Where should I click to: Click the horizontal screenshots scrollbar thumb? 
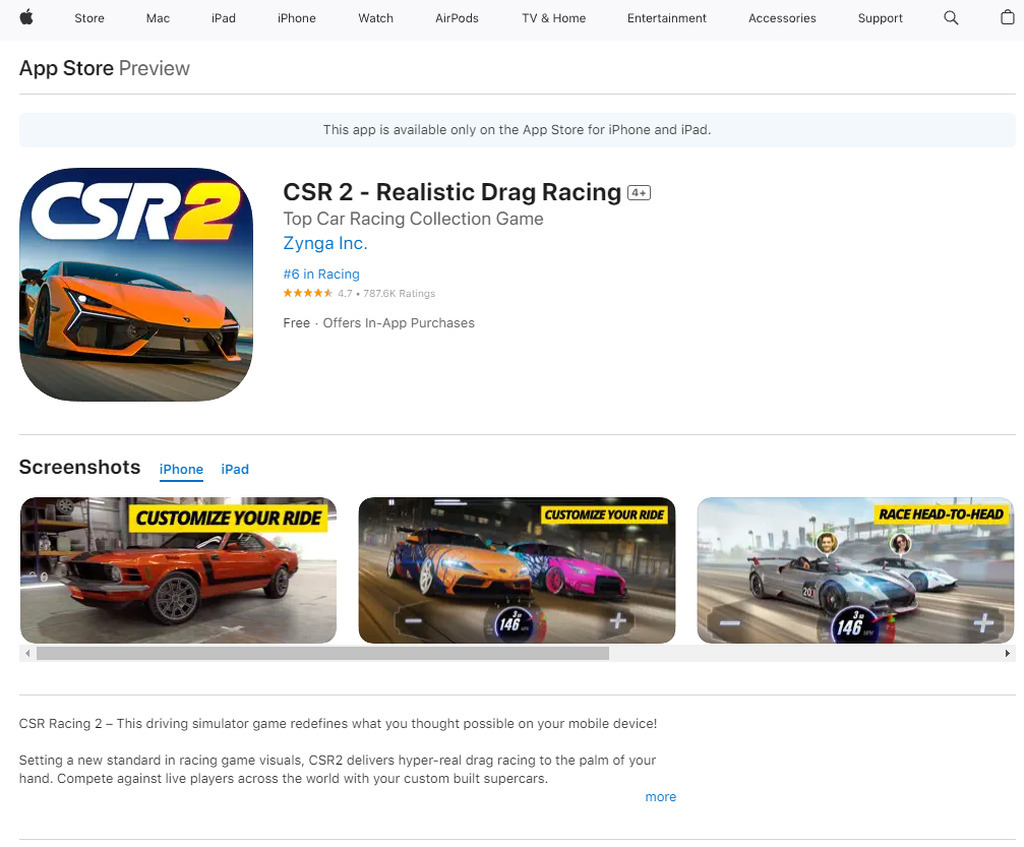[323, 653]
